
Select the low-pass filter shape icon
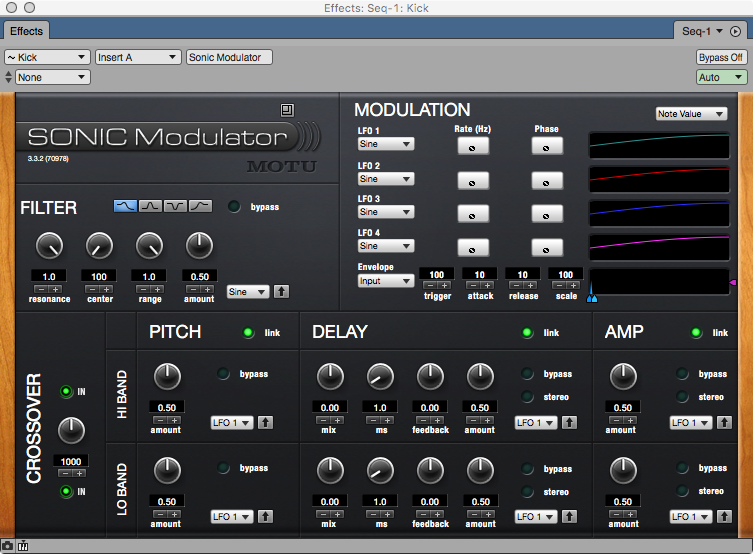click(x=125, y=206)
